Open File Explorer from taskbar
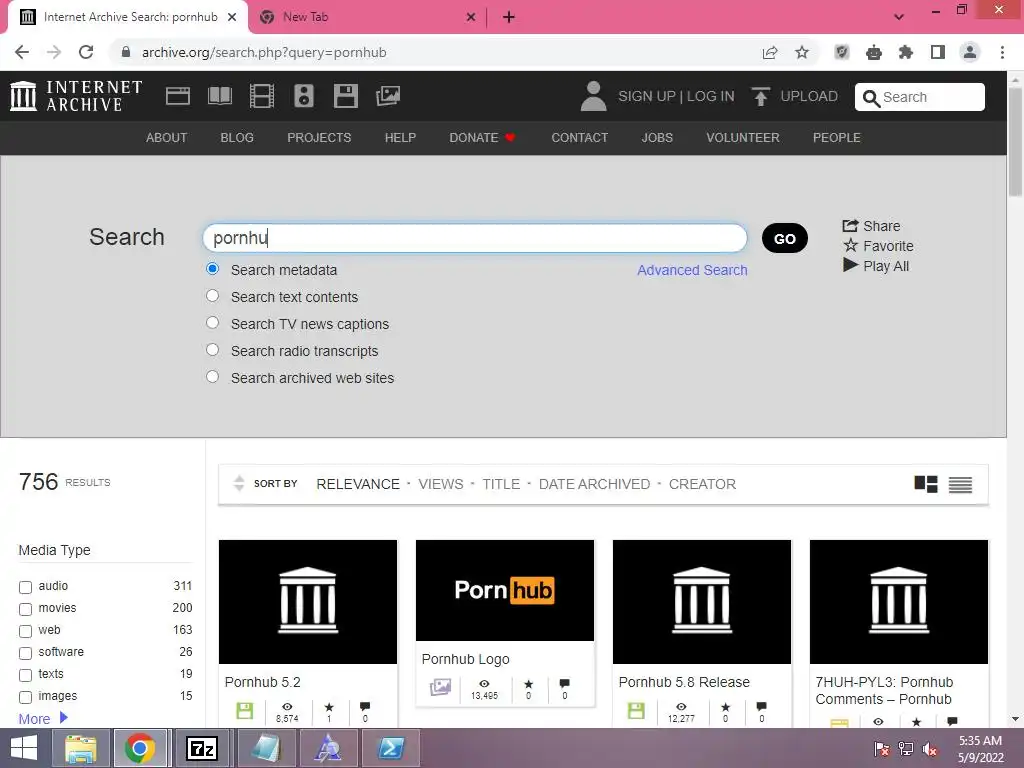 tap(80, 748)
